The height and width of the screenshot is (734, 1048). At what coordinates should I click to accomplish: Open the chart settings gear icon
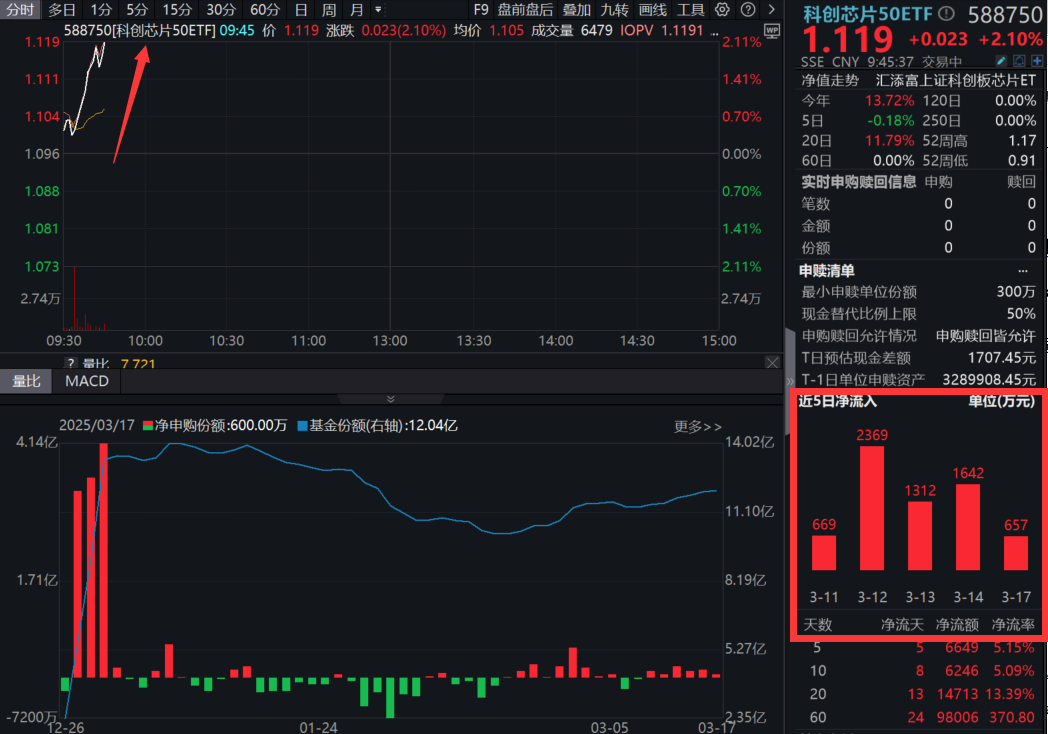tap(722, 9)
